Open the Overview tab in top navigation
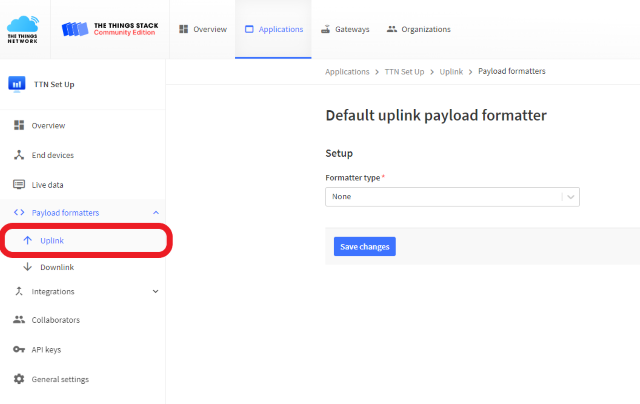Screen dimensions: 640x404 202,29
